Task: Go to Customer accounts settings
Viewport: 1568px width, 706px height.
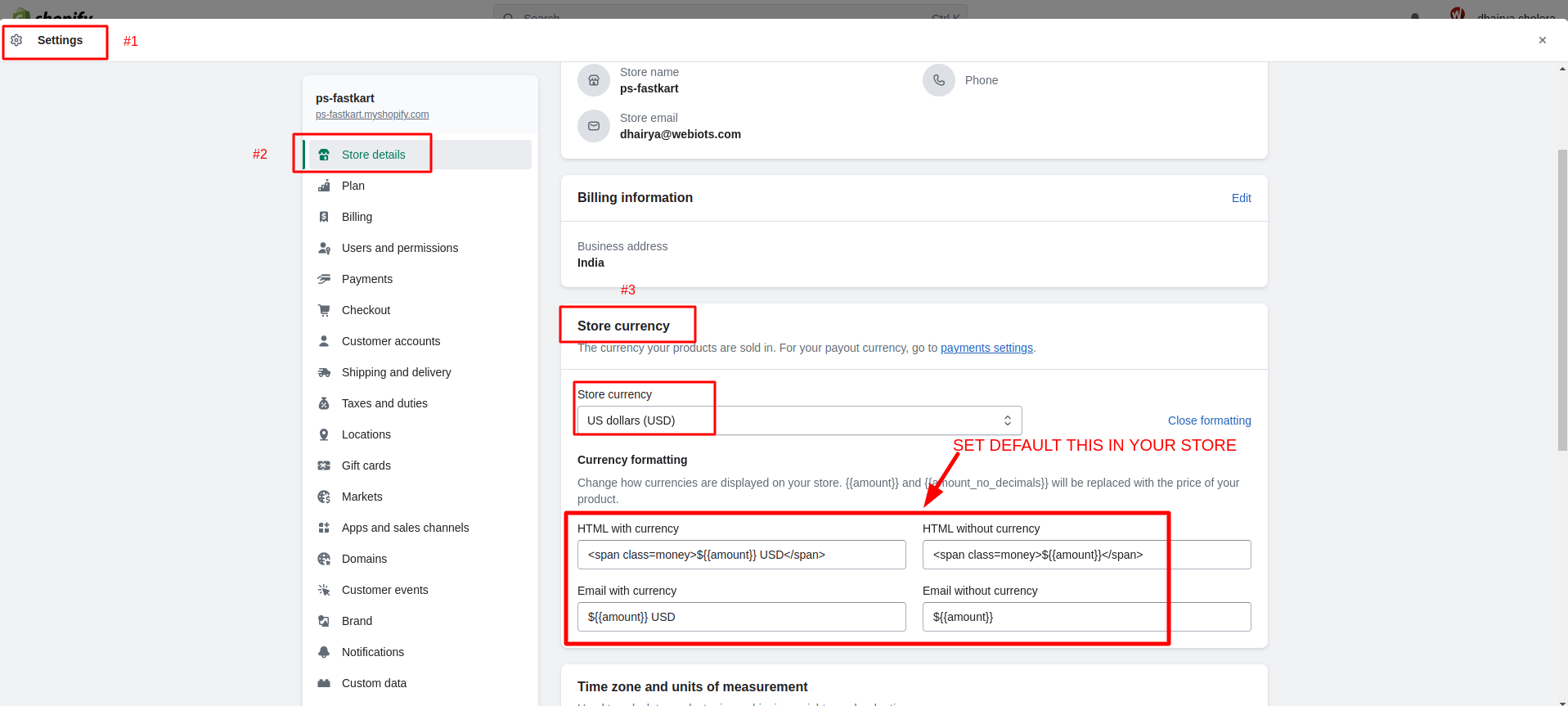Action: pos(390,341)
